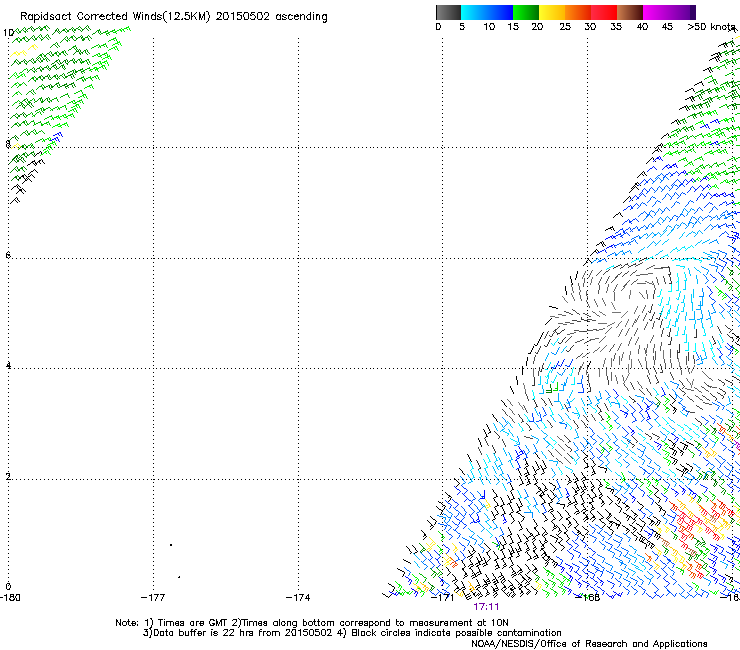The image size is (740, 650).
Task: Click the word 'ascending' in the title
Action: (x=301, y=17)
